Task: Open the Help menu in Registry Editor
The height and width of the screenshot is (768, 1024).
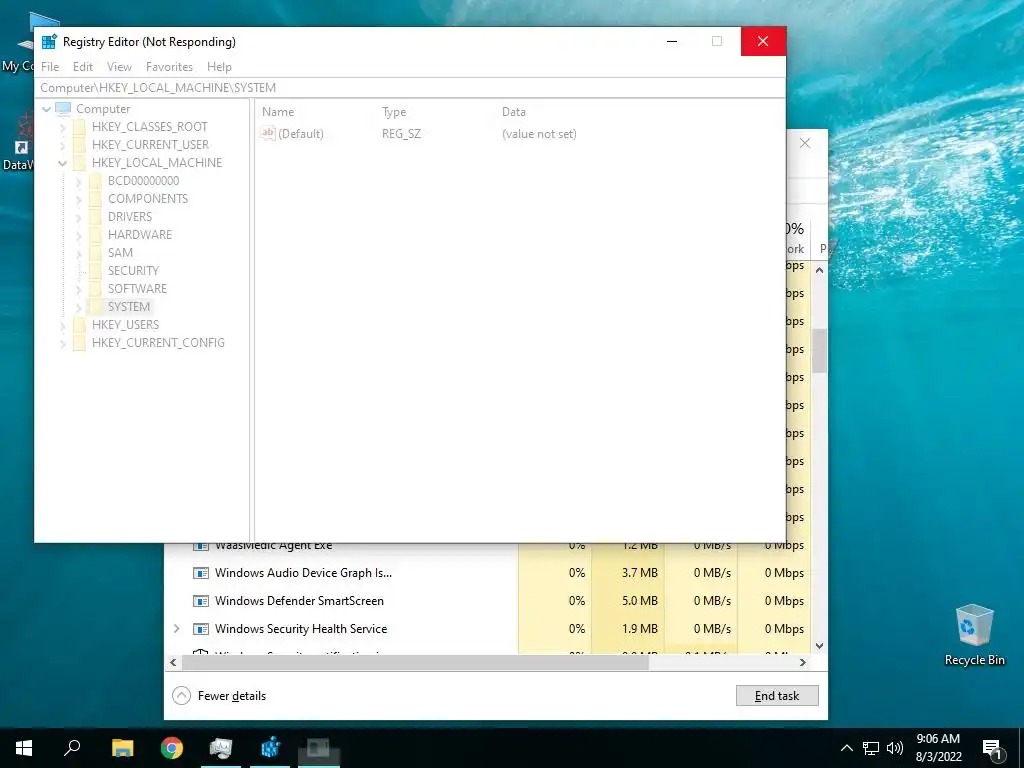Action: [x=219, y=67]
